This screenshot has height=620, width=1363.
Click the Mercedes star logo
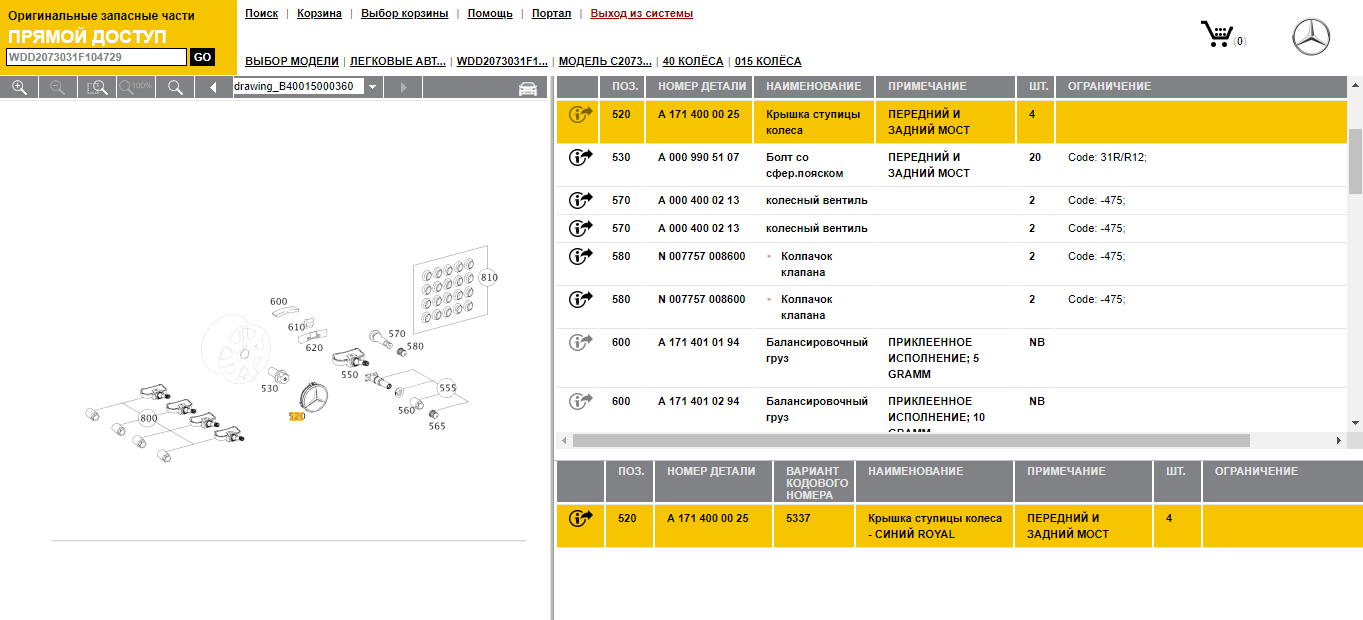point(1312,39)
